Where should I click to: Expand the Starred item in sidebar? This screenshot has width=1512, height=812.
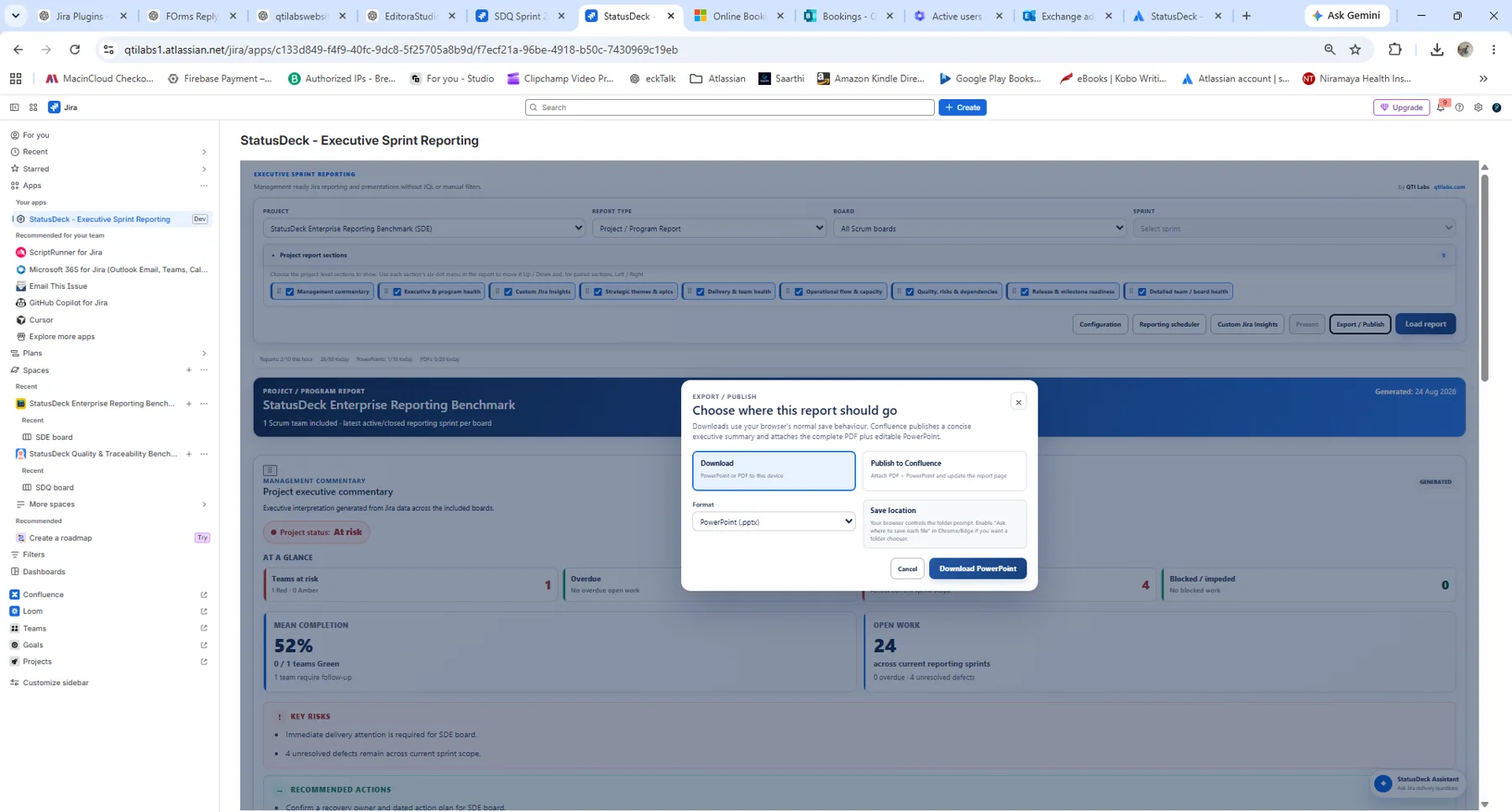[204, 169]
